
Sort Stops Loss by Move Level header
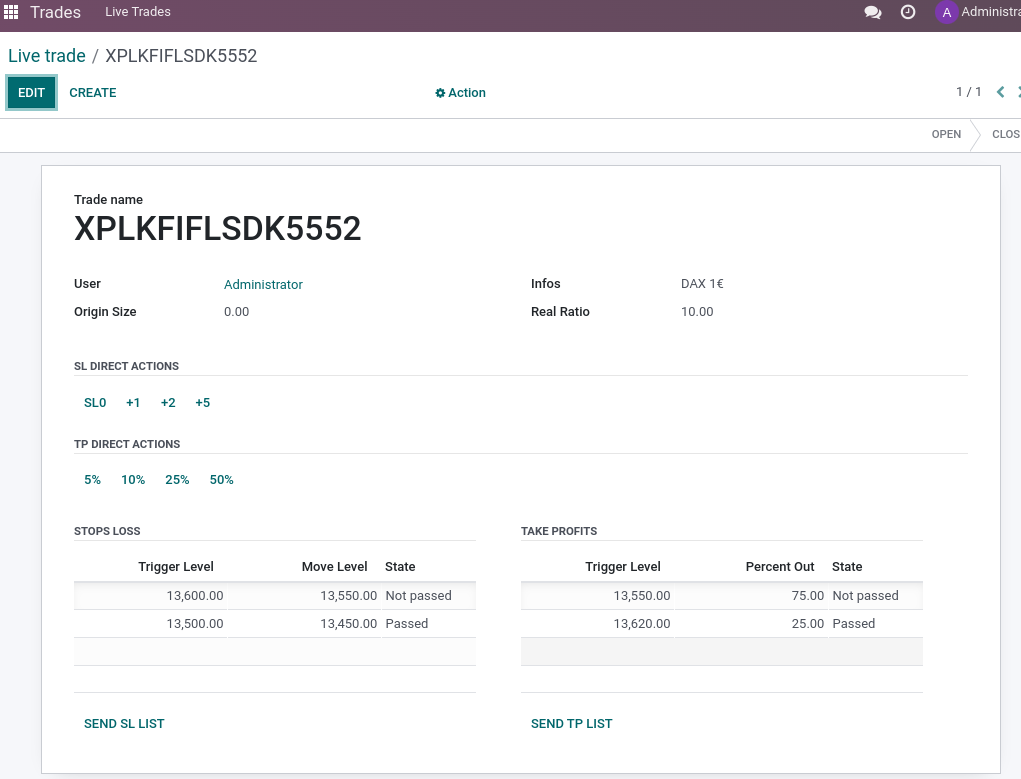[334, 567]
